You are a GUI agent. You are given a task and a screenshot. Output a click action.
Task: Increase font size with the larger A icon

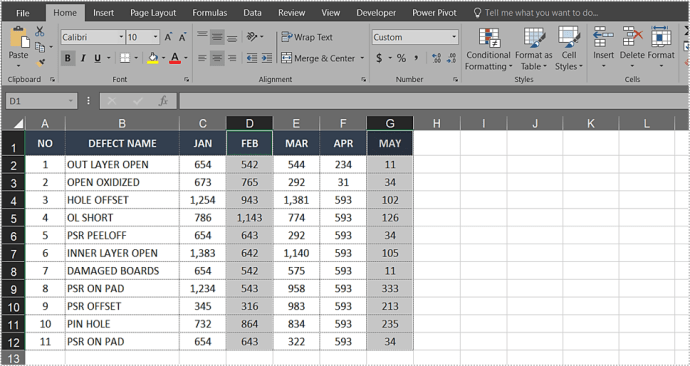pos(168,37)
